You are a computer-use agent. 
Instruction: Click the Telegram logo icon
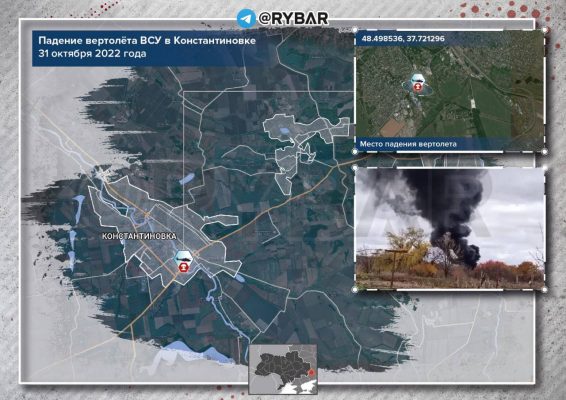tap(246, 18)
